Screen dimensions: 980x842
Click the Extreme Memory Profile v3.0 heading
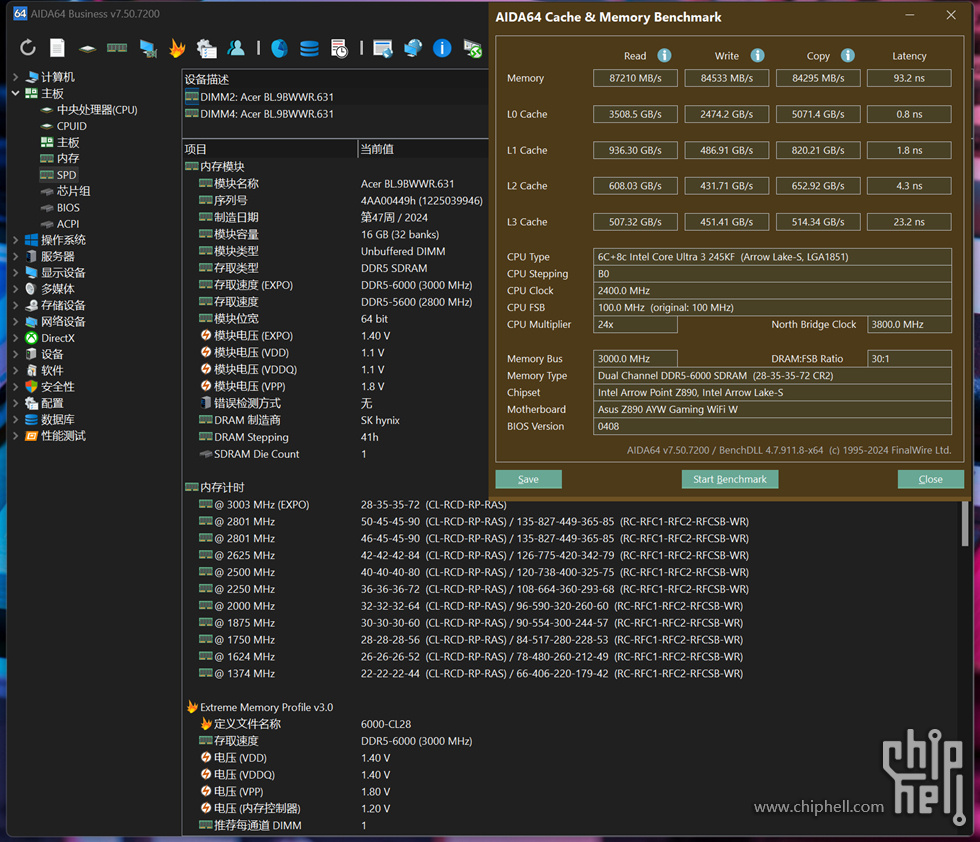tap(260, 707)
